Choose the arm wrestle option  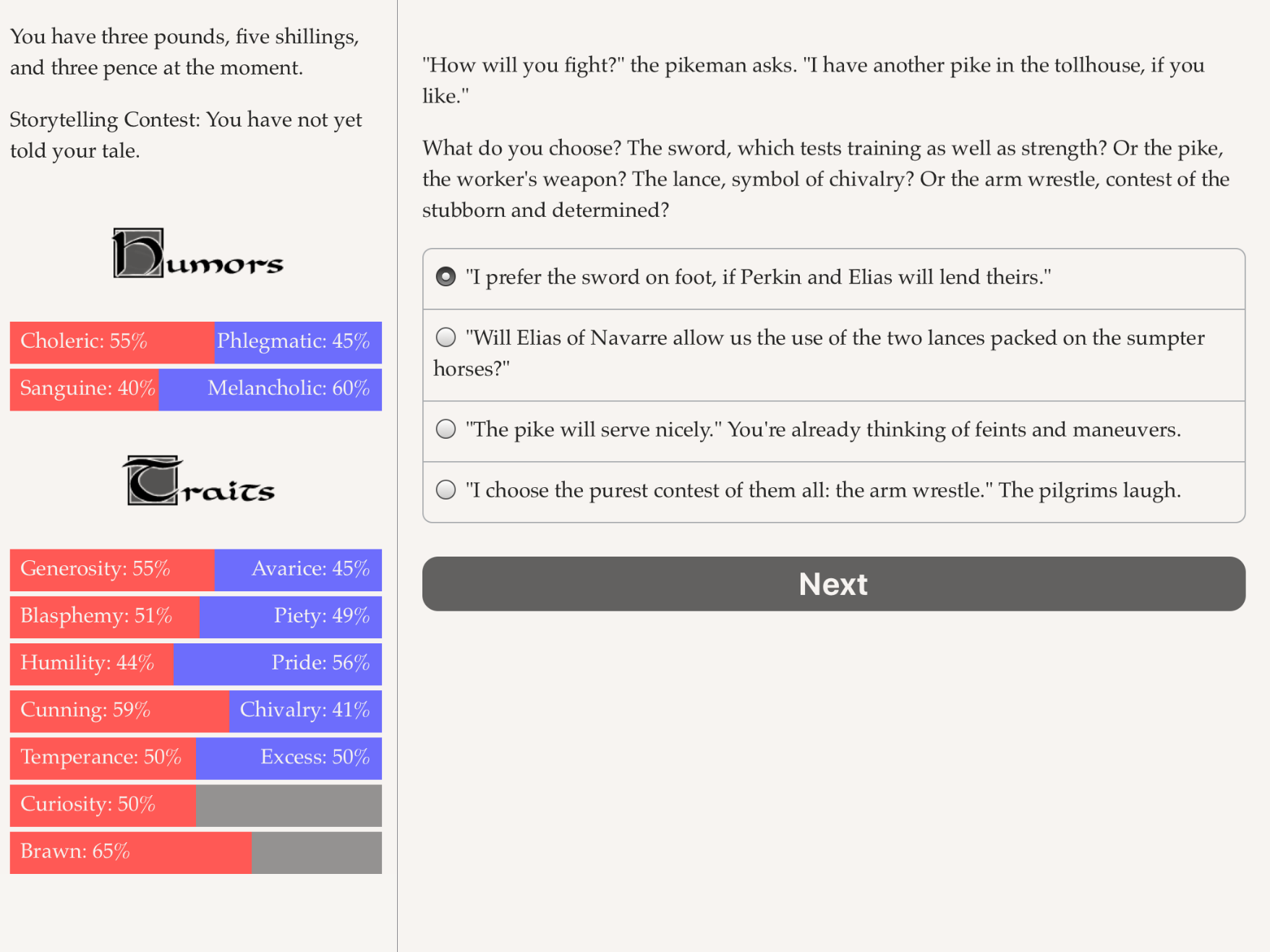tap(834, 492)
